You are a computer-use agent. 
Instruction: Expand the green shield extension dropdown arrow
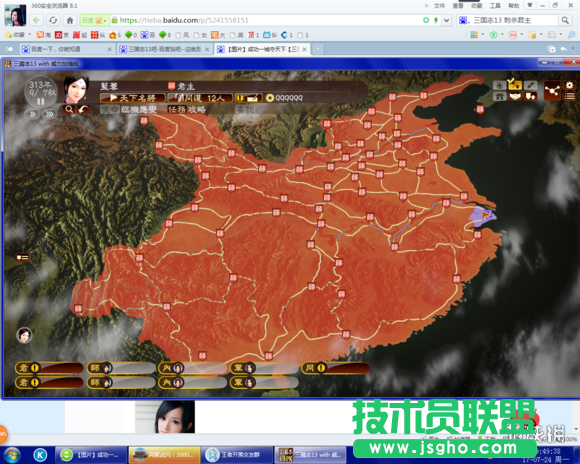pyautogui.click(x=502, y=35)
